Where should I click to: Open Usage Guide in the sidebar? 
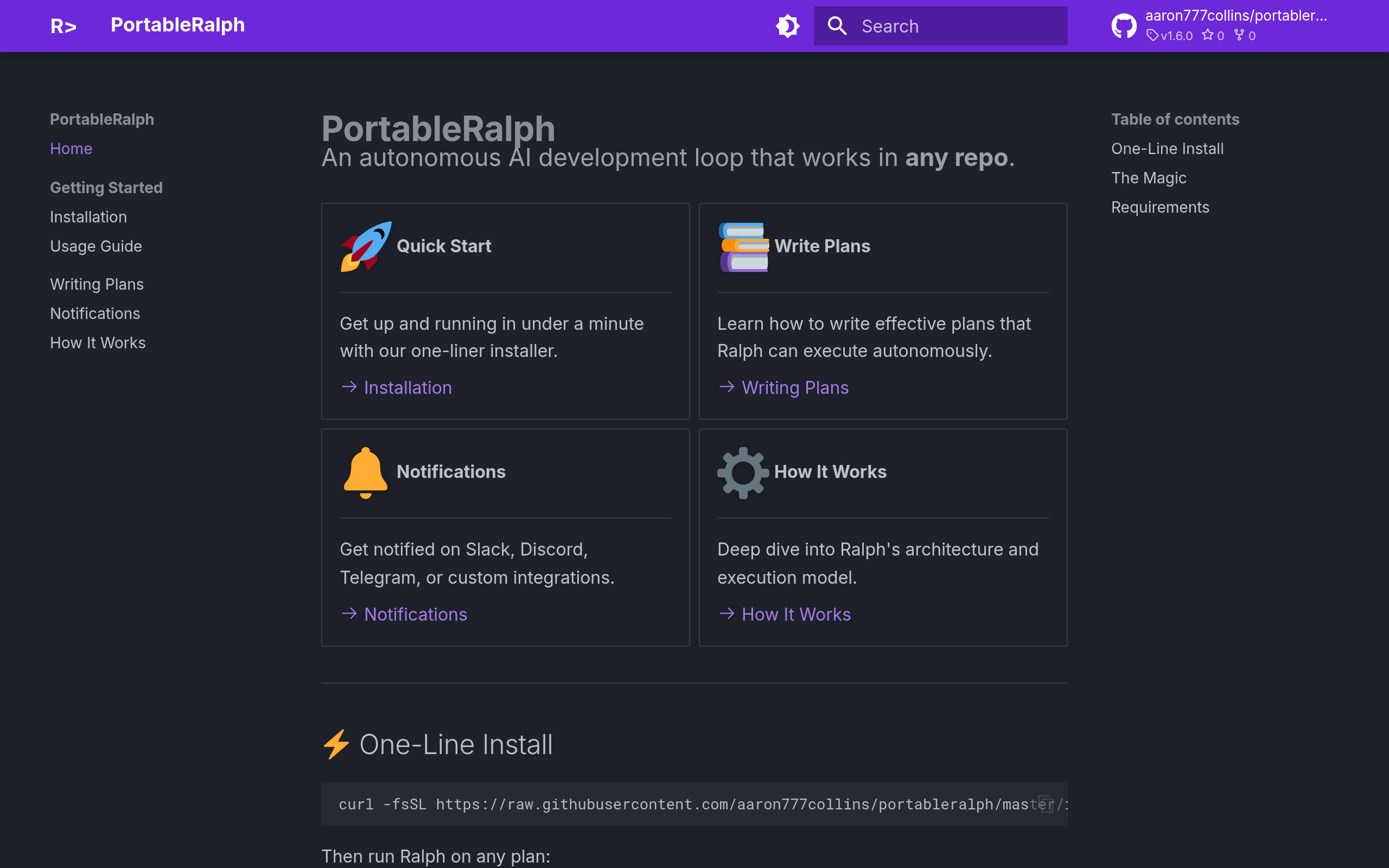pyautogui.click(x=96, y=246)
